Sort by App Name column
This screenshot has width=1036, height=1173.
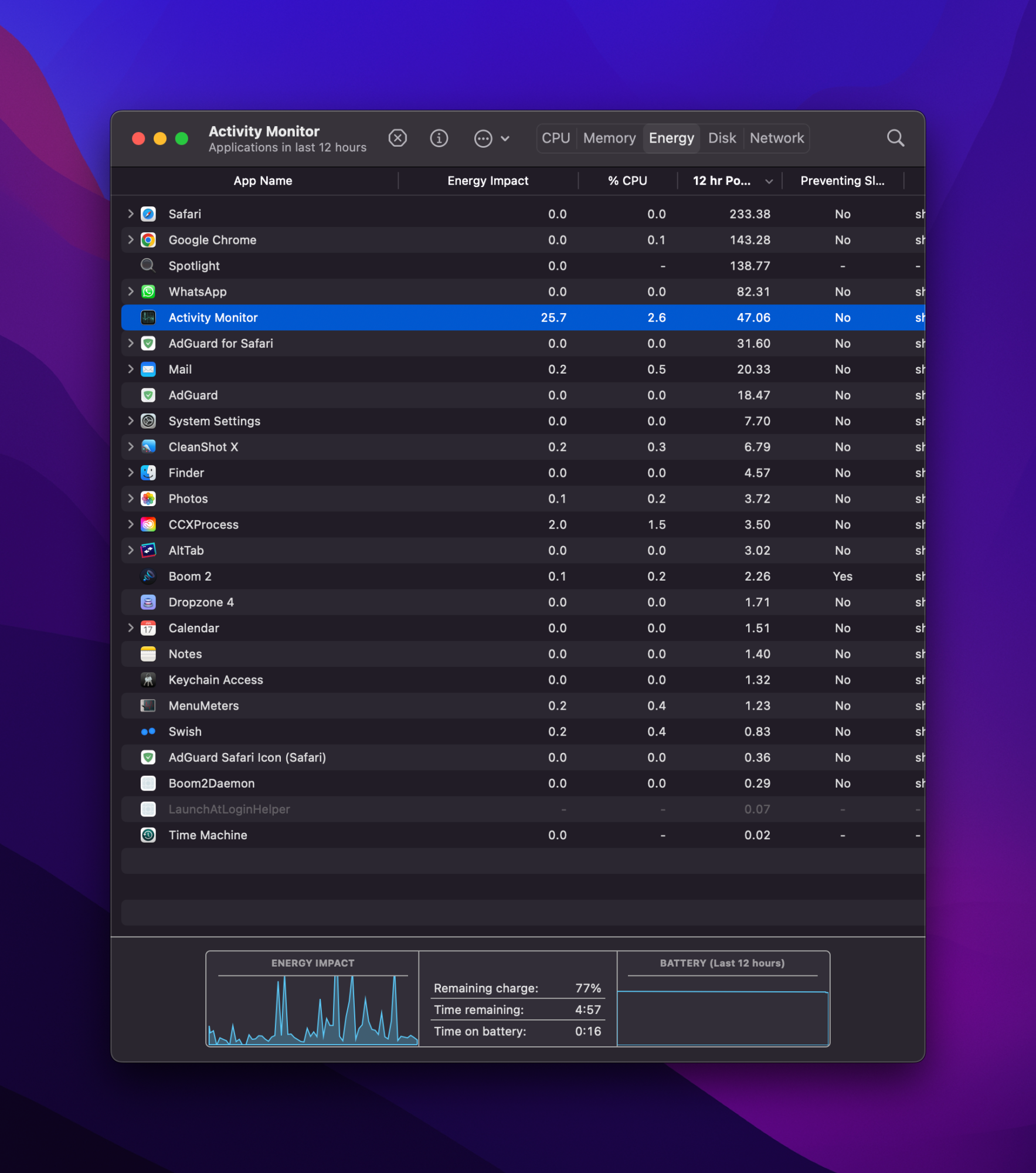263,181
